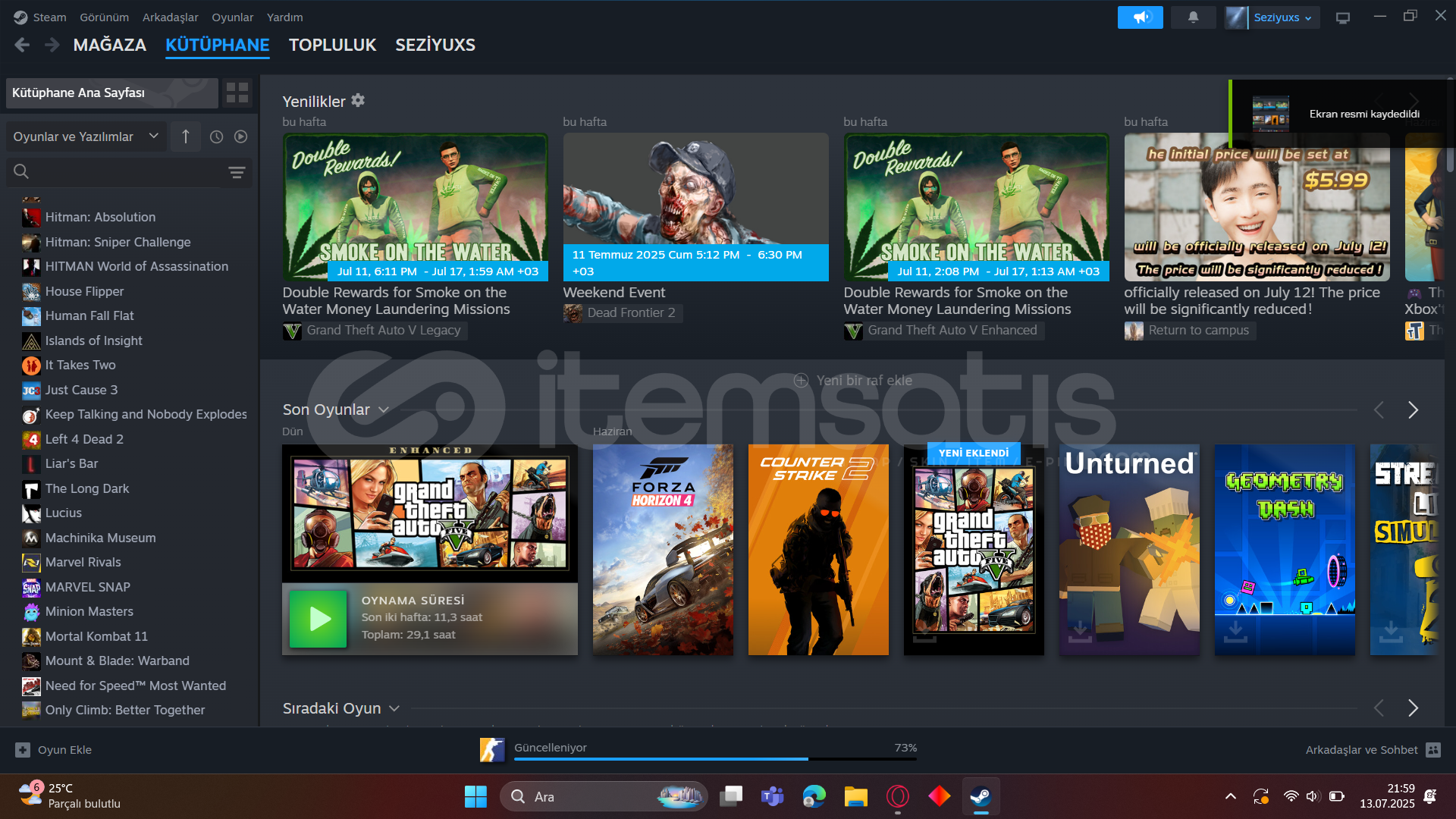Expand Sıradaki Oyun shelf dropdown

[394, 708]
